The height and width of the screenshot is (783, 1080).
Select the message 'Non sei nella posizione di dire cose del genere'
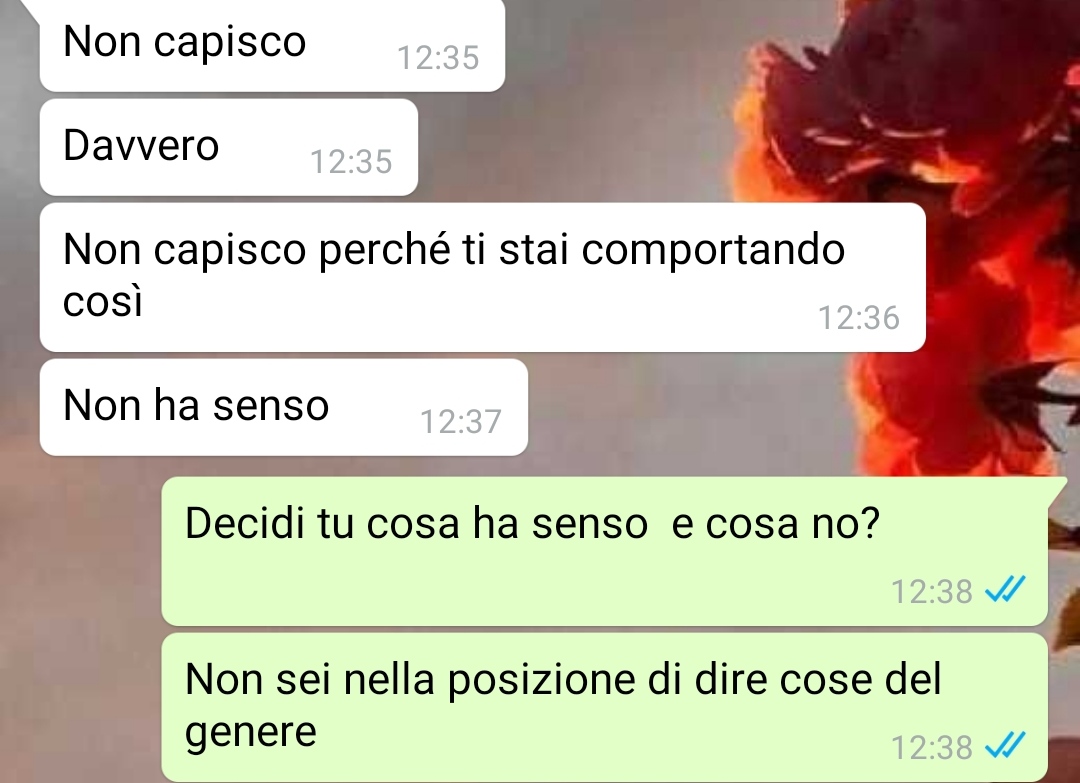(x=605, y=707)
